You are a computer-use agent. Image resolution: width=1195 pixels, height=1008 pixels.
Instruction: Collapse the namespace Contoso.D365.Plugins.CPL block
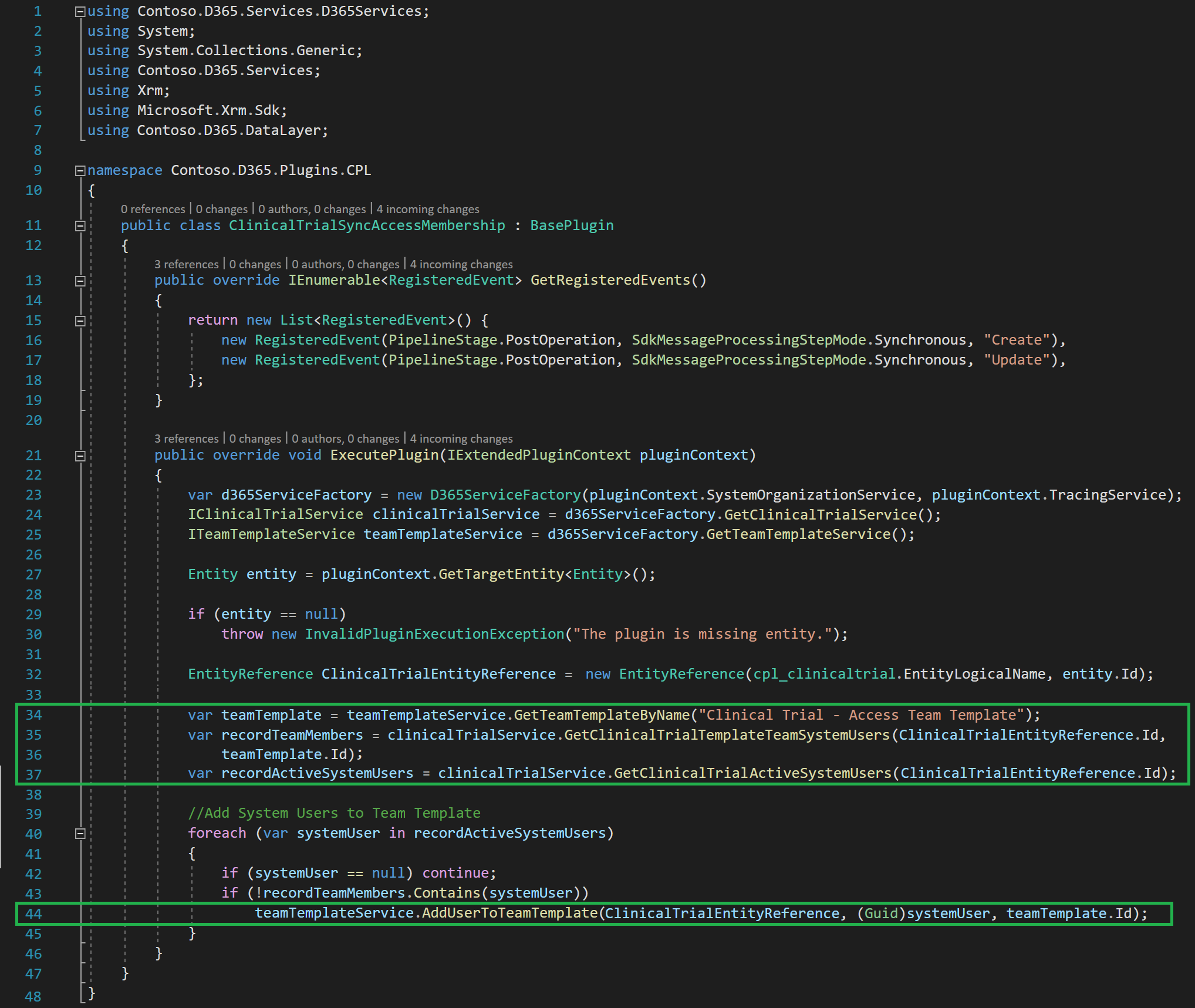click(x=80, y=171)
